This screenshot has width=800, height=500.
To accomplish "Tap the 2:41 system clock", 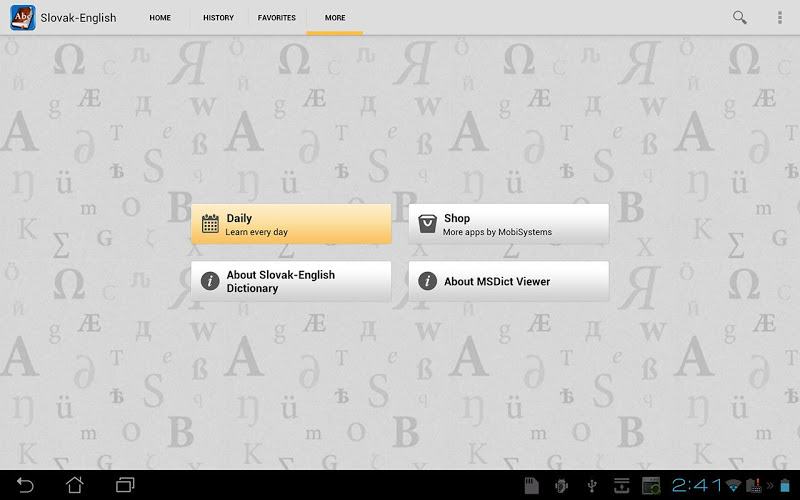I will [696, 486].
